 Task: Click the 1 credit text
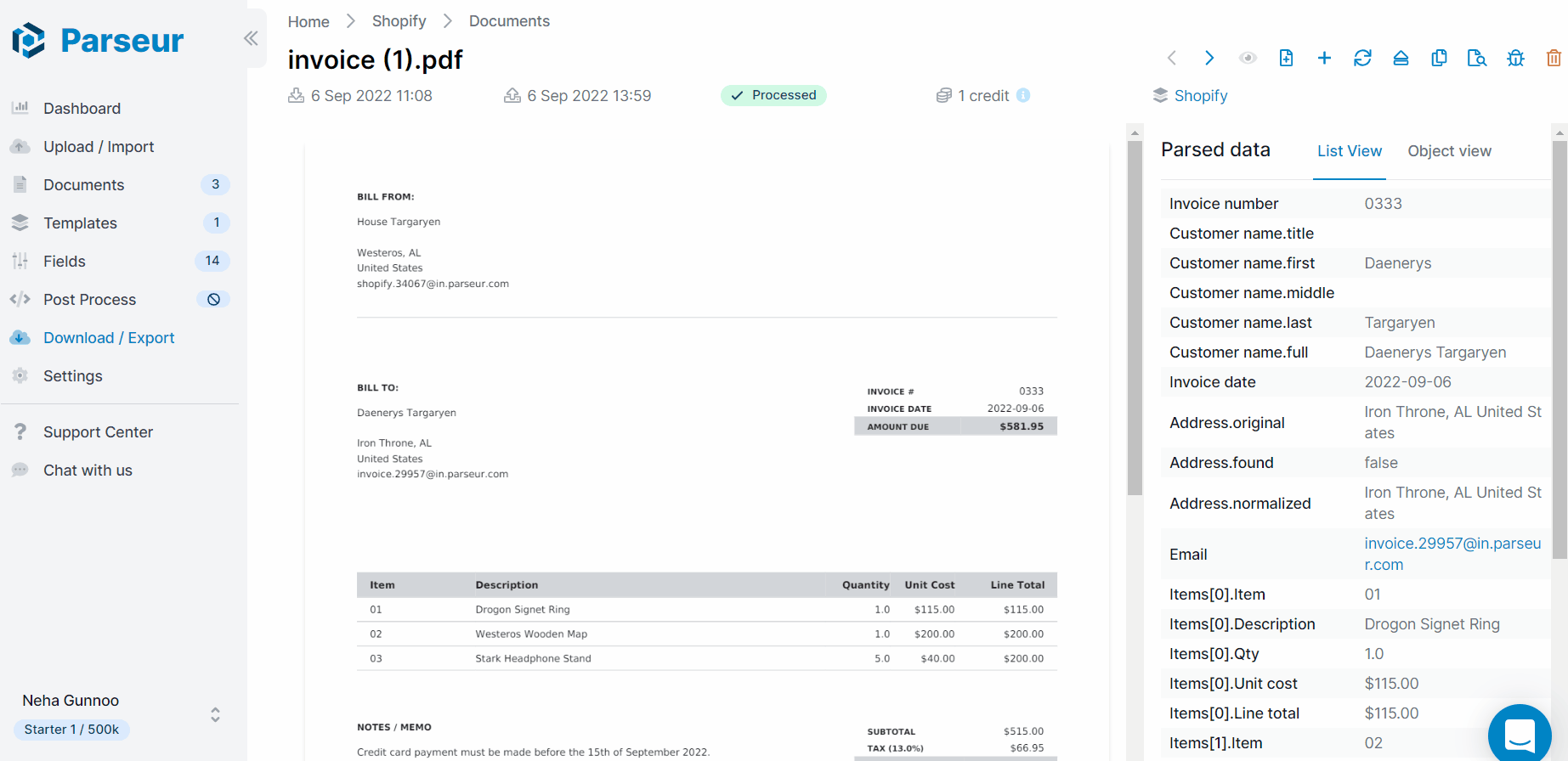[x=983, y=96]
